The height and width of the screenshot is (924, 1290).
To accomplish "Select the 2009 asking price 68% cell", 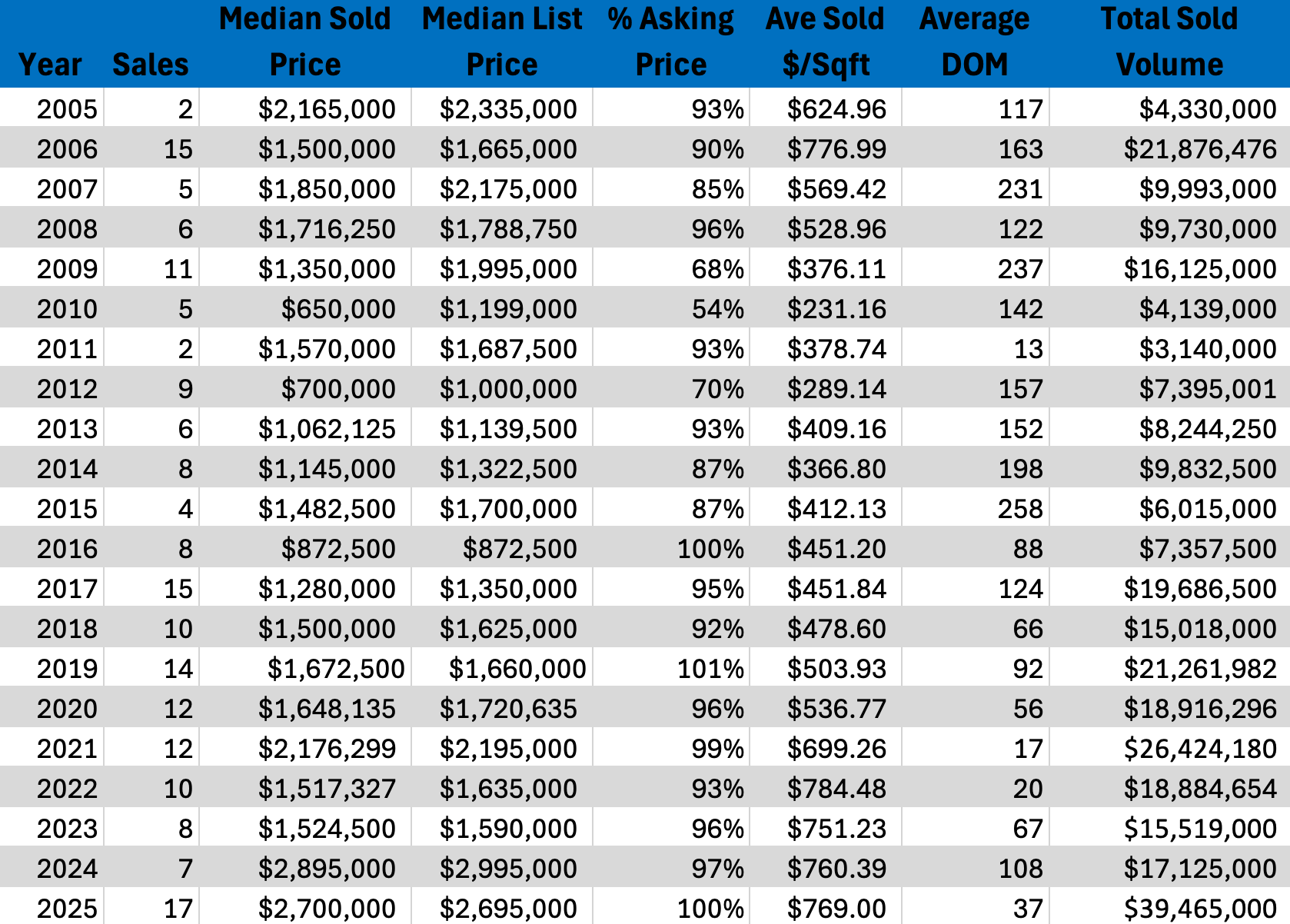I will pyautogui.click(x=717, y=269).
